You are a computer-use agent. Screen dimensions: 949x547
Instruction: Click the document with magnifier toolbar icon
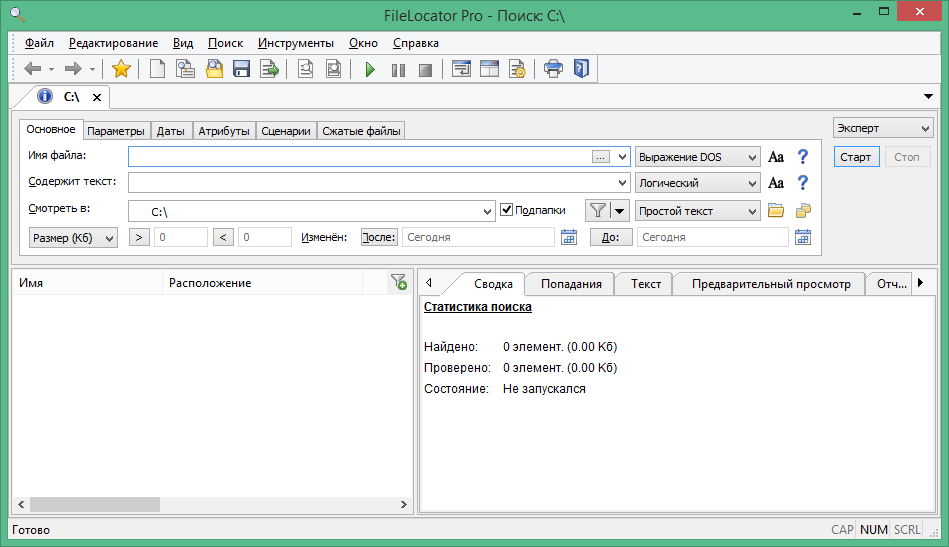pos(185,69)
